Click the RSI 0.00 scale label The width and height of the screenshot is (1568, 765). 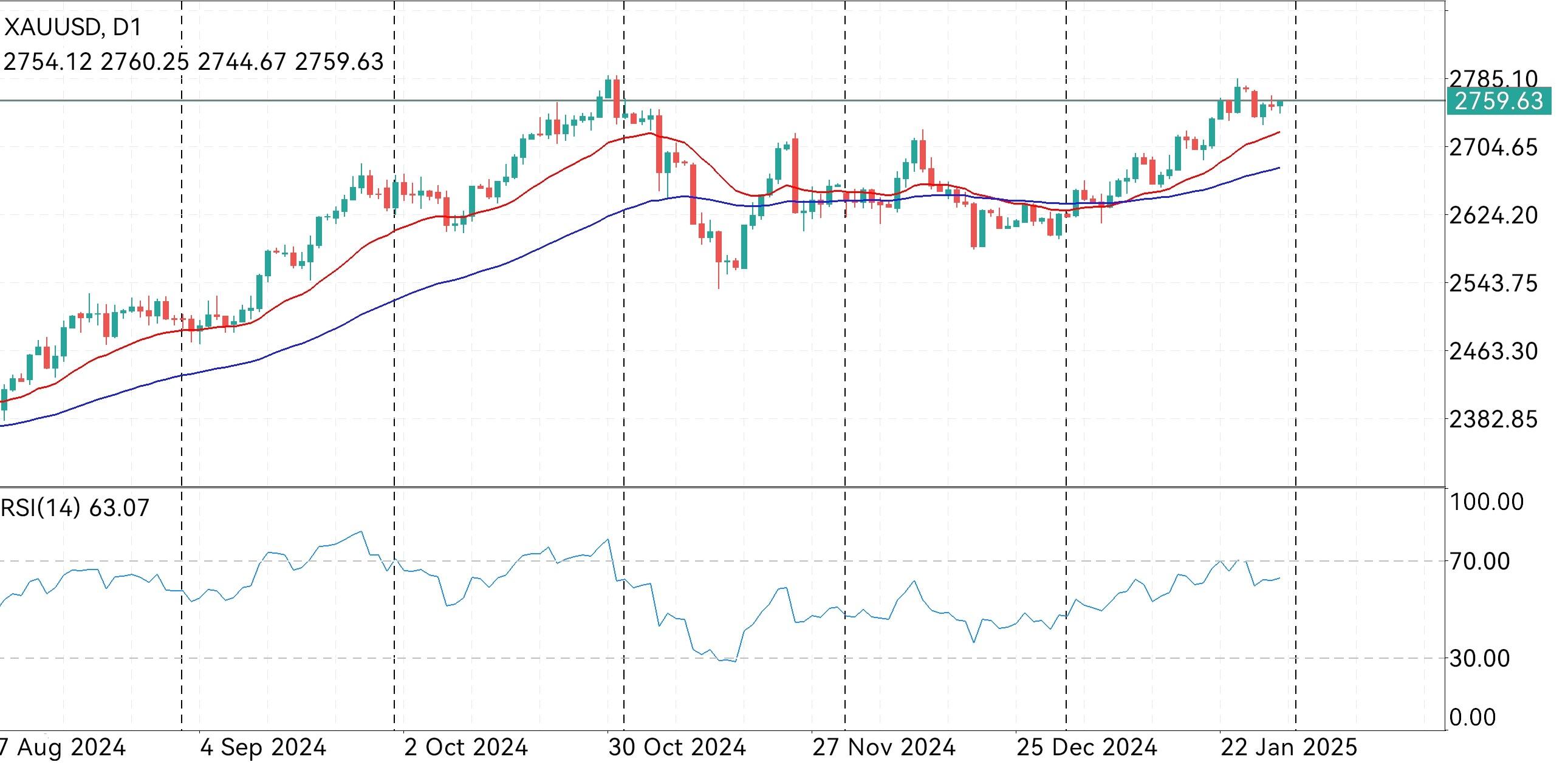click(1473, 718)
